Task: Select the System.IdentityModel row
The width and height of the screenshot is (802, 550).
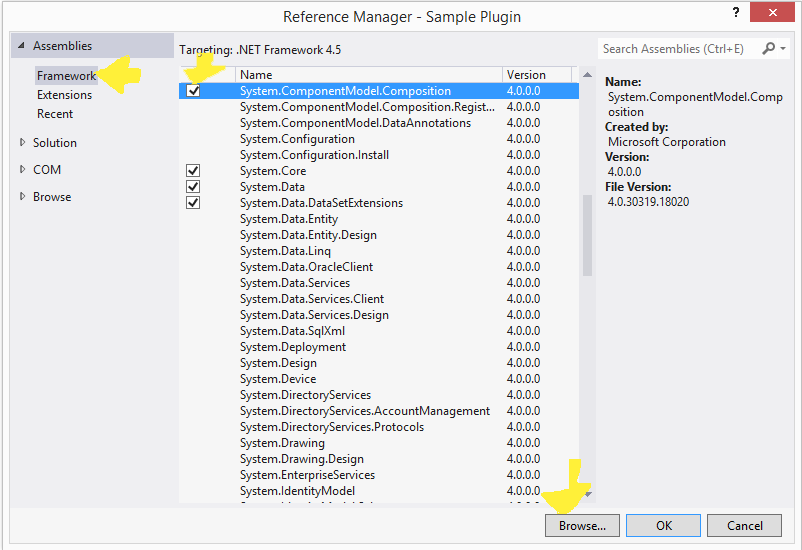Action: click(379, 491)
